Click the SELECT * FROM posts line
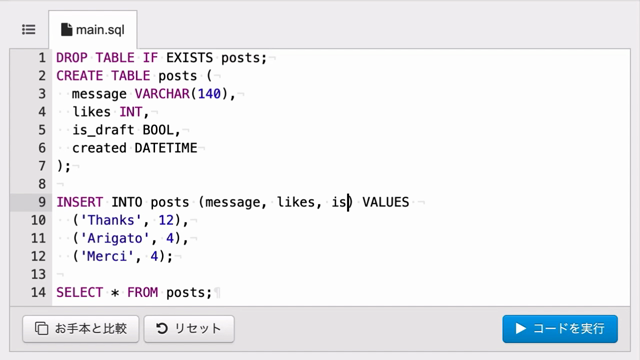The image size is (640, 360). coord(134,292)
